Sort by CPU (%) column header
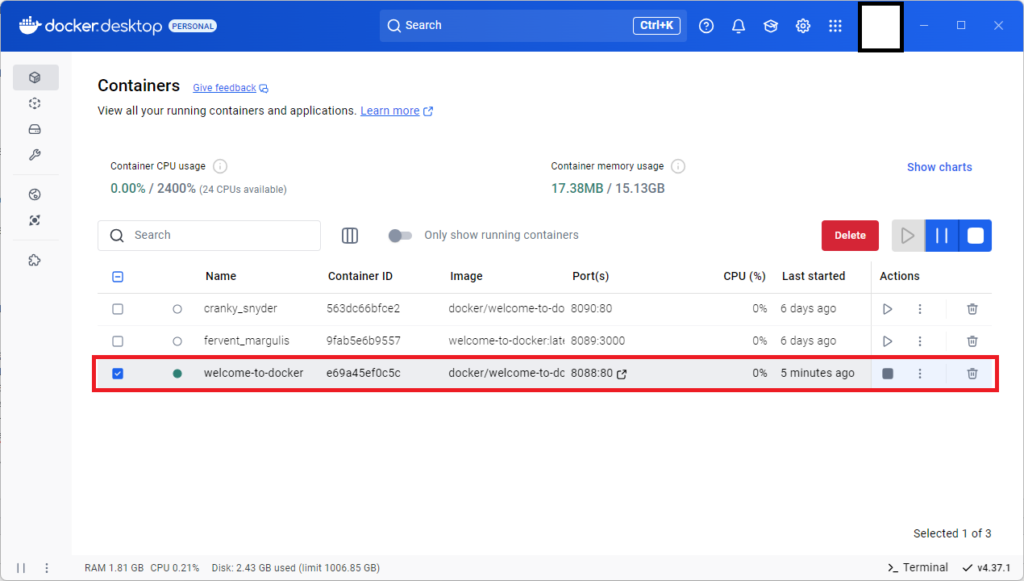This screenshot has height=581, width=1024. tap(744, 277)
